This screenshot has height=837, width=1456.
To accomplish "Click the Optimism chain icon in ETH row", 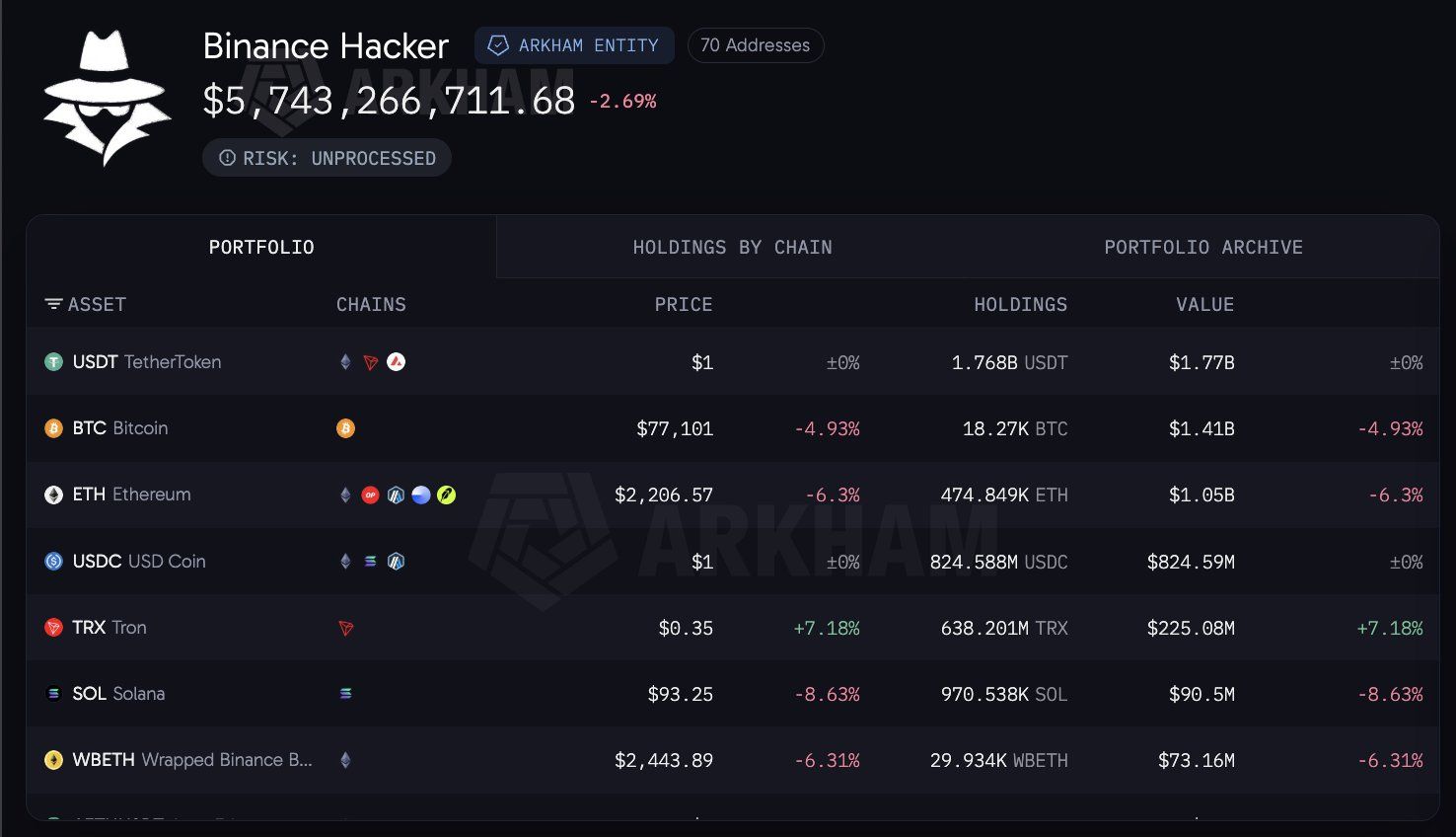I will tap(371, 495).
